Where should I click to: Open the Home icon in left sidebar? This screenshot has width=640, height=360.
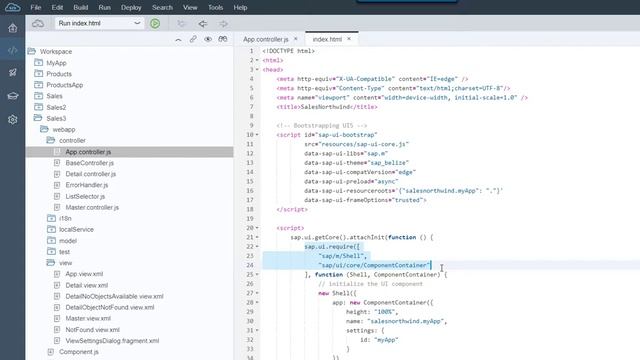13,28
